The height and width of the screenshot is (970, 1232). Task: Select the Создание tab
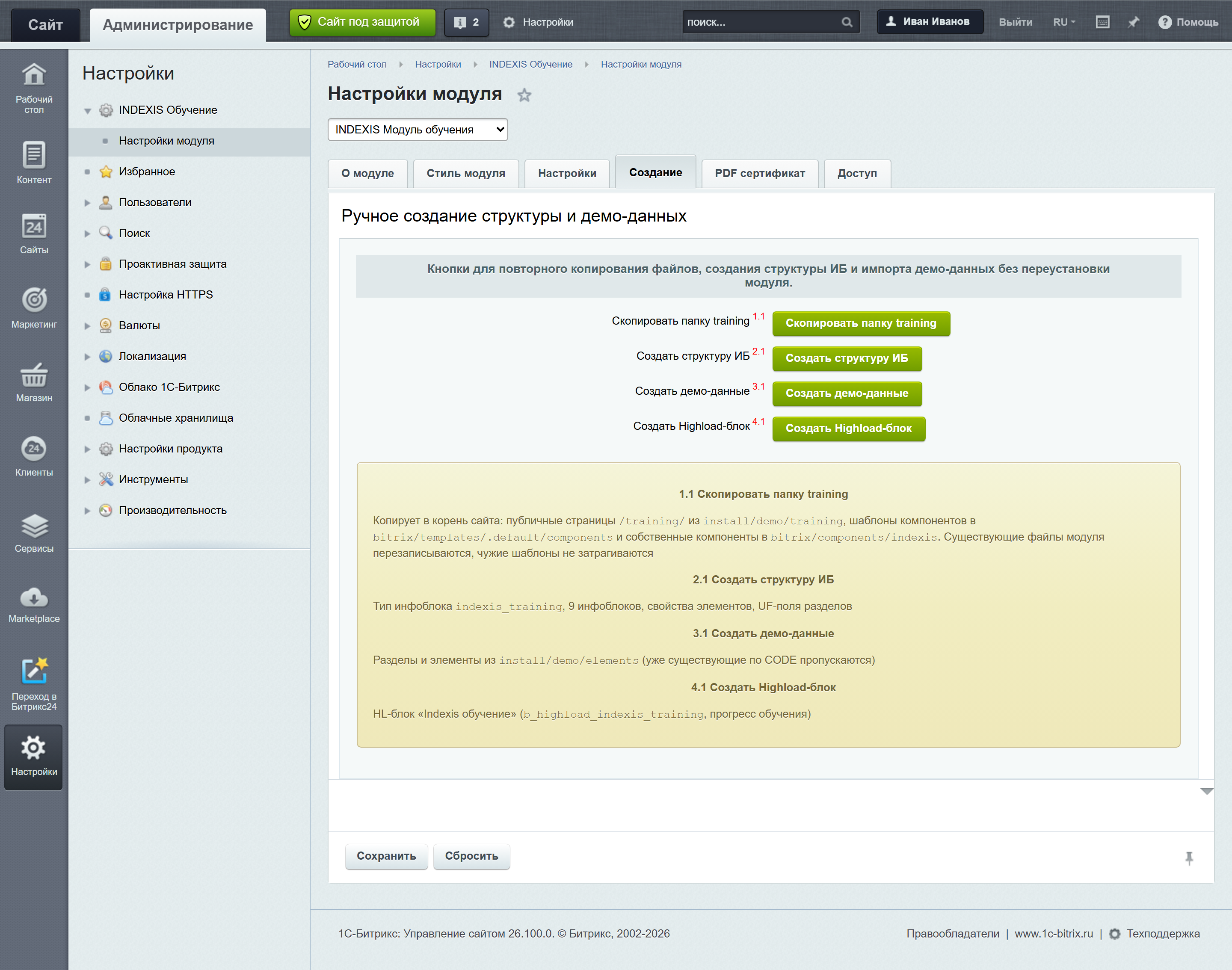point(655,172)
